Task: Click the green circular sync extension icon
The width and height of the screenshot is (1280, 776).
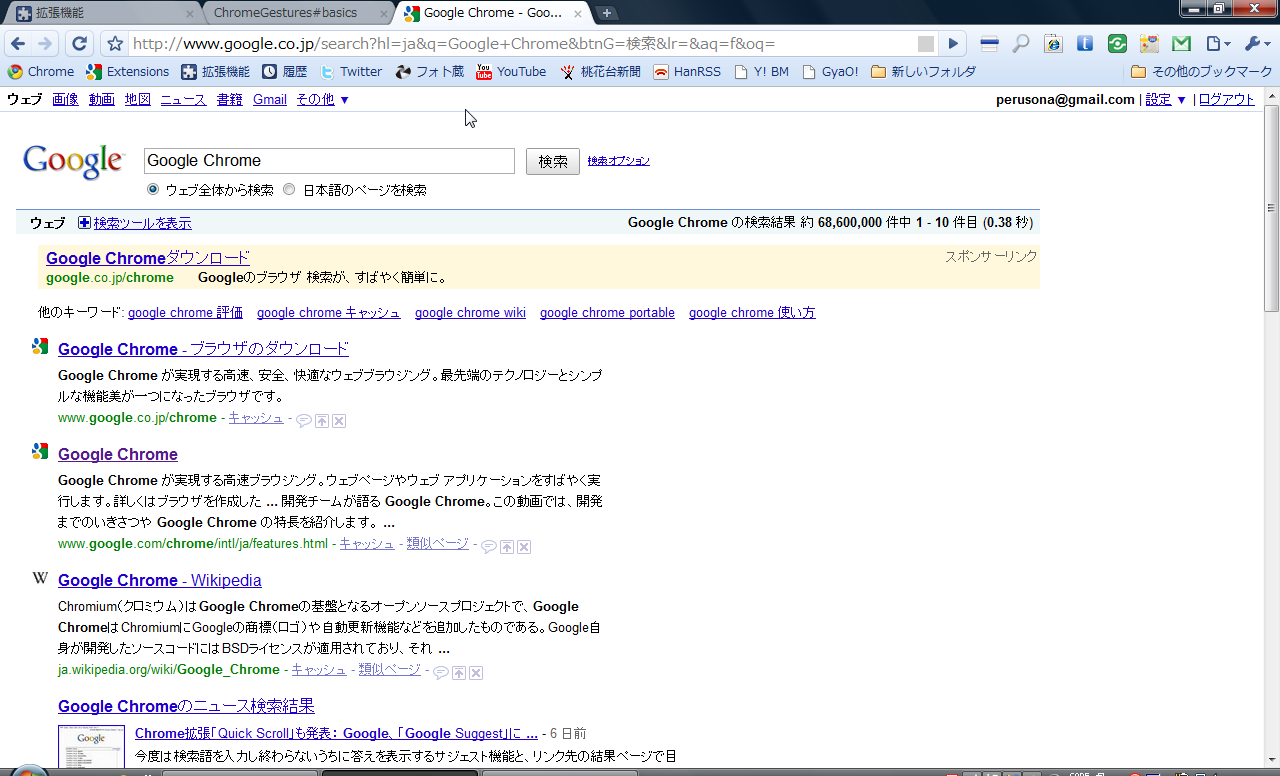Action: pyautogui.click(x=1117, y=44)
